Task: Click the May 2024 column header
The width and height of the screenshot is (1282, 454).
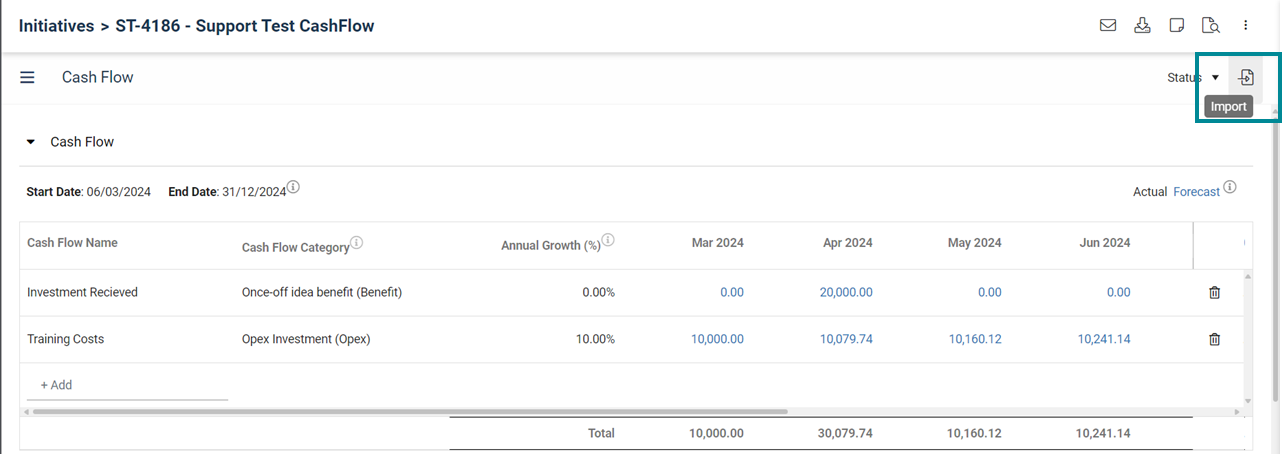Action: click(x=975, y=242)
